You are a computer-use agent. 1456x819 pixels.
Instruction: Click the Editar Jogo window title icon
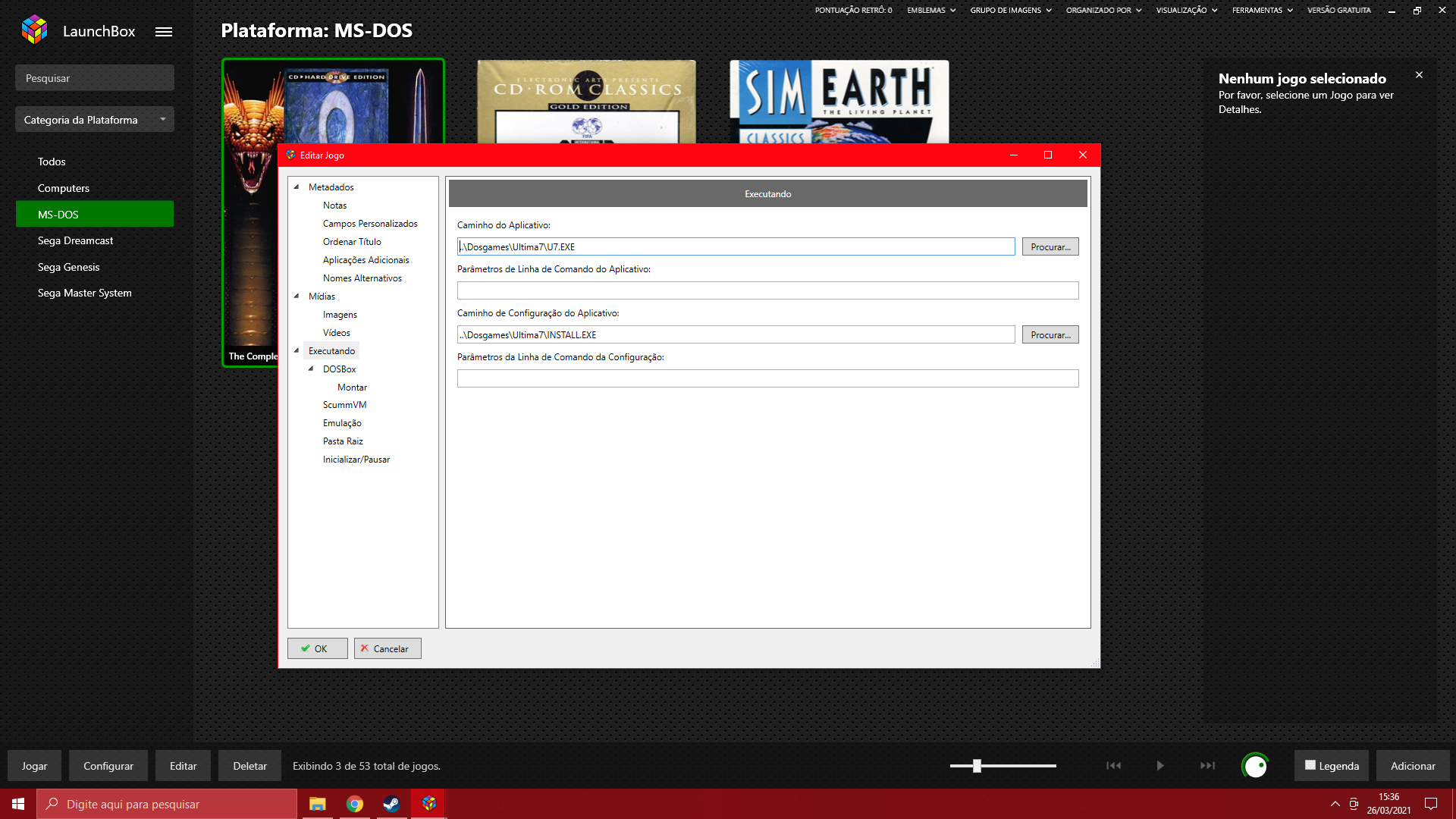click(x=290, y=155)
